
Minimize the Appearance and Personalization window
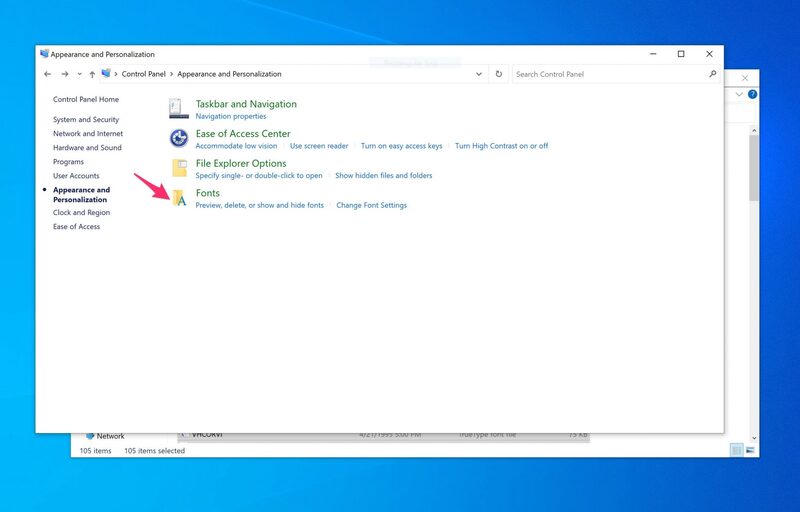click(653, 54)
